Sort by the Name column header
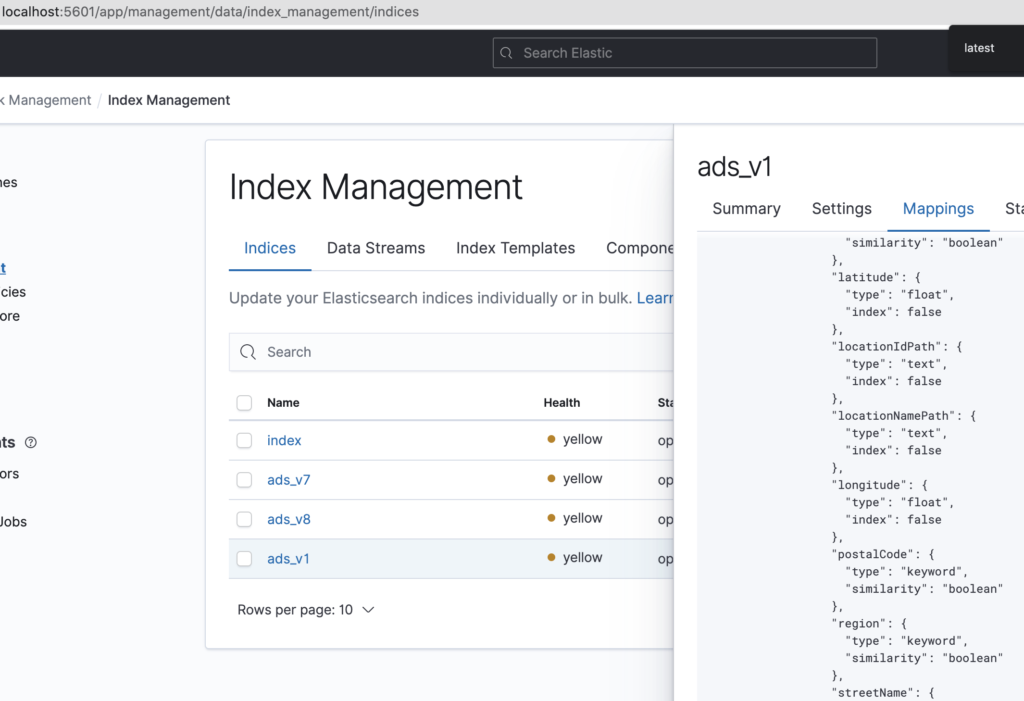The image size is (1024, 701). [x=283, y=402]
